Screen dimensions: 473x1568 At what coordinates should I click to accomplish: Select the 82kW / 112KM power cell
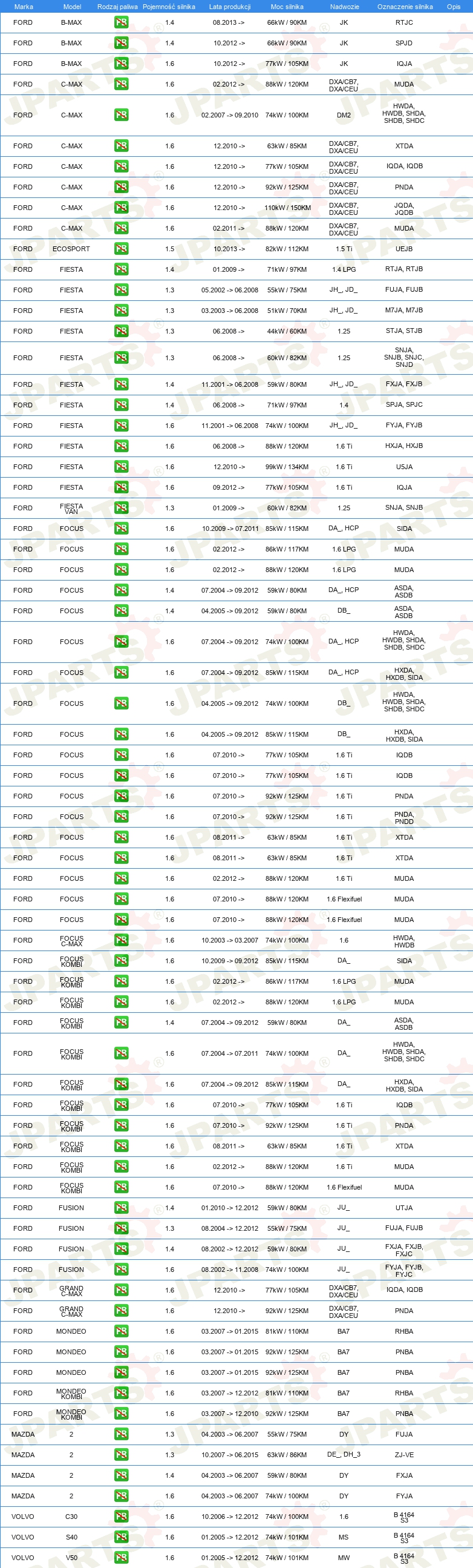tap(287, 249)
